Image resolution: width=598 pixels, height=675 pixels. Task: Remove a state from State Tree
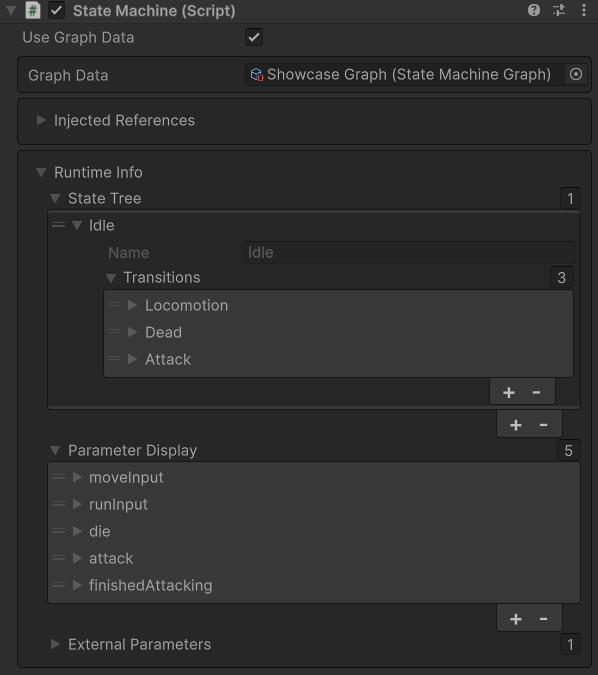pyautogui.click(x=543, y=425)
